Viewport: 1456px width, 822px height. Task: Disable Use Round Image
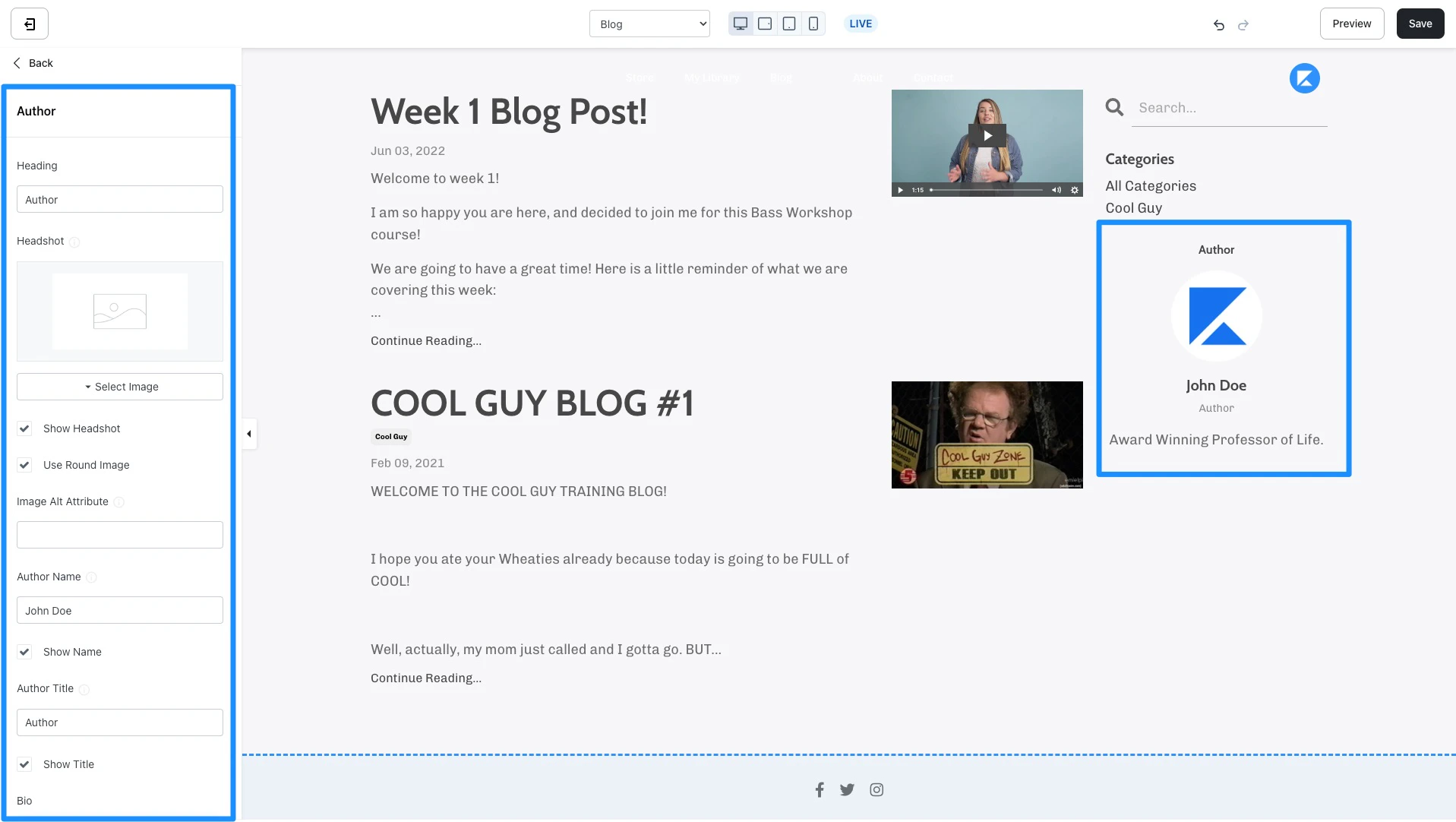tap(24, 465)
